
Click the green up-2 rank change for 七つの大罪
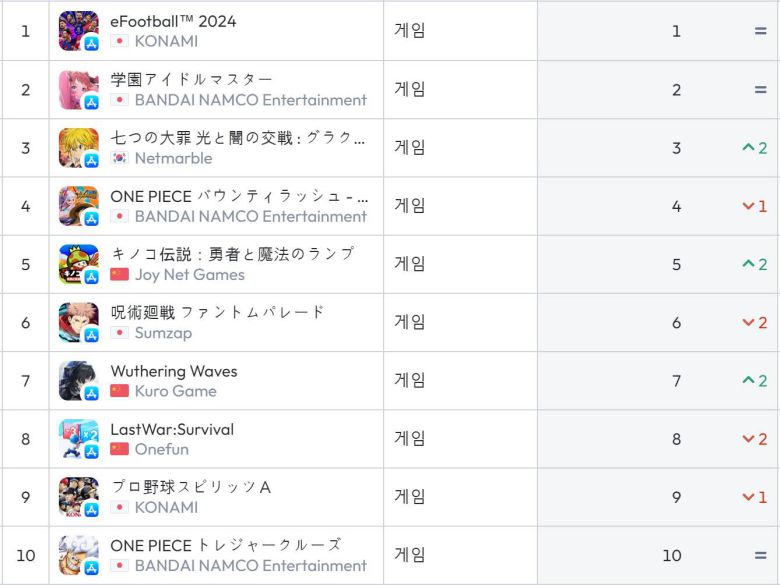(x=754, y=148)
